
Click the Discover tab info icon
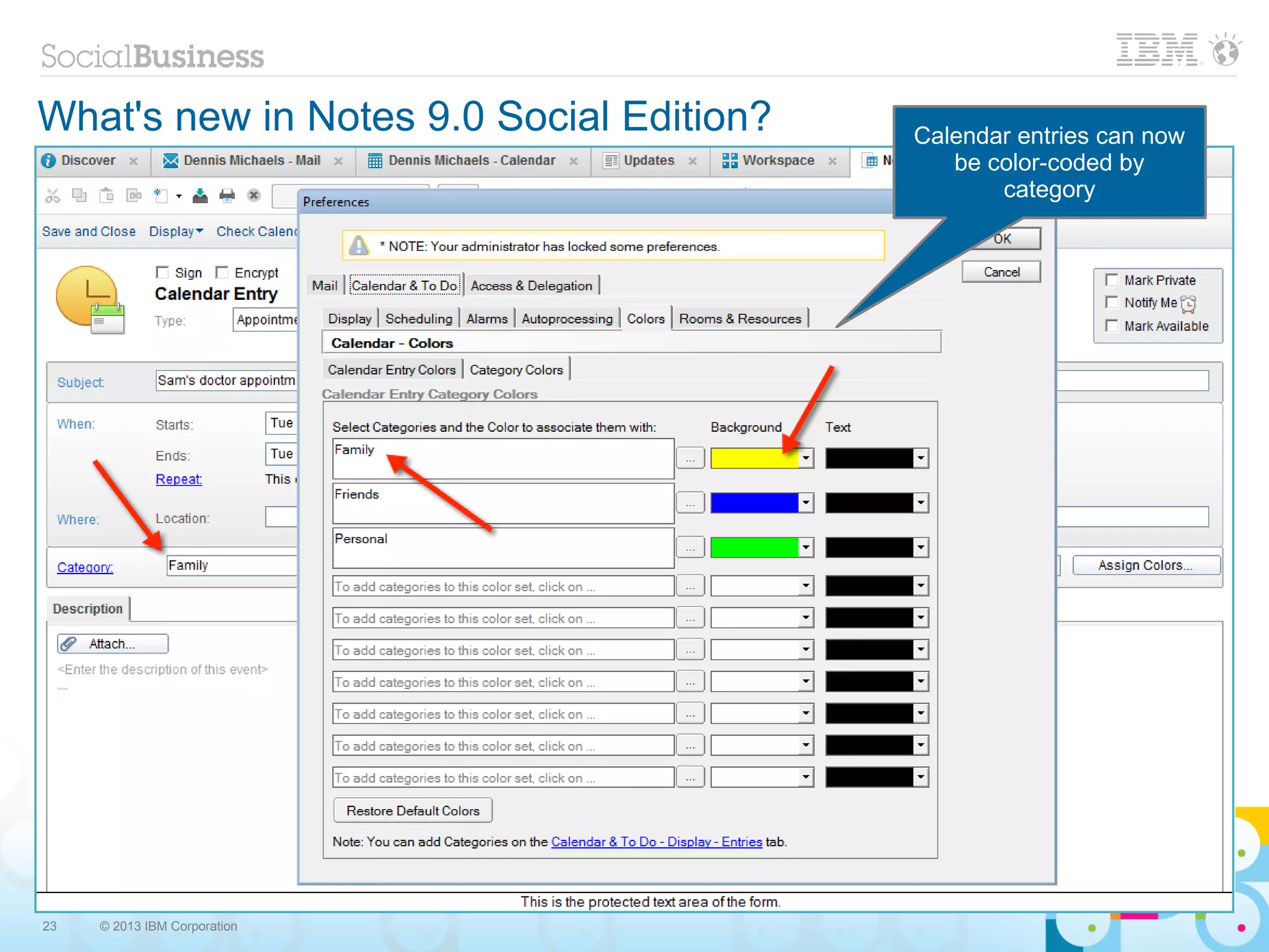pos(48,161)
